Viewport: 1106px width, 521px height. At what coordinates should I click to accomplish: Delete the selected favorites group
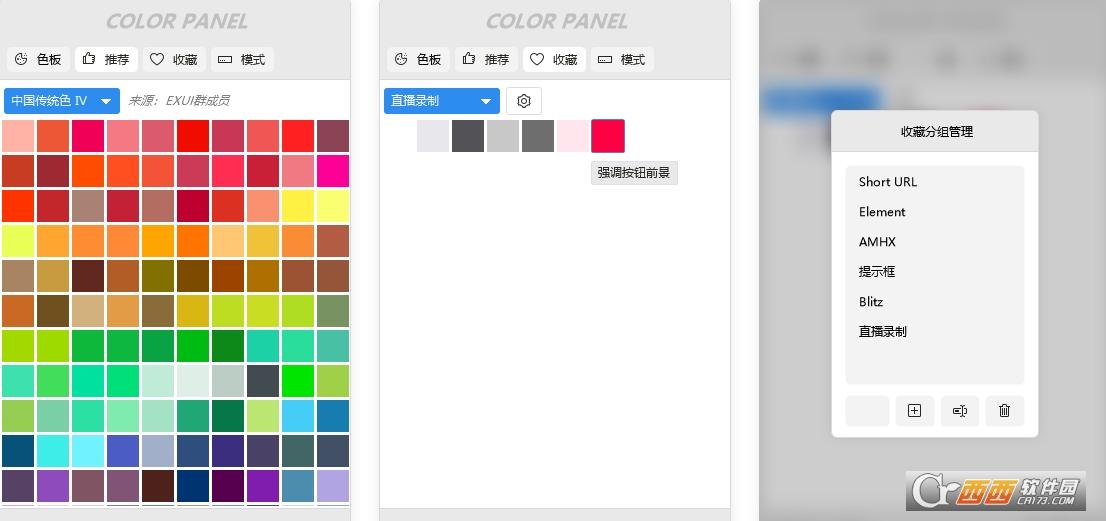click(1004, 411)
